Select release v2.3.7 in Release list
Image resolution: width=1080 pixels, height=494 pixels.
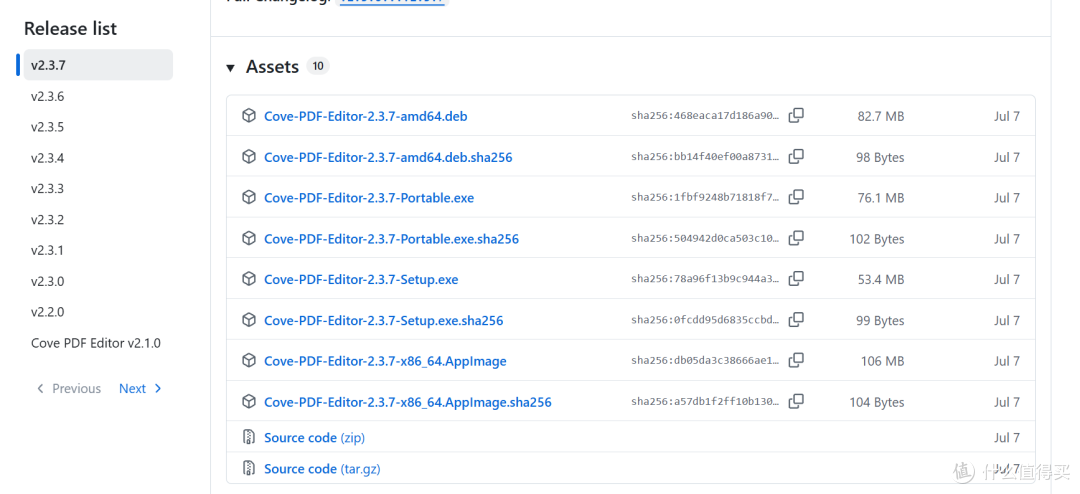(98, 65)
